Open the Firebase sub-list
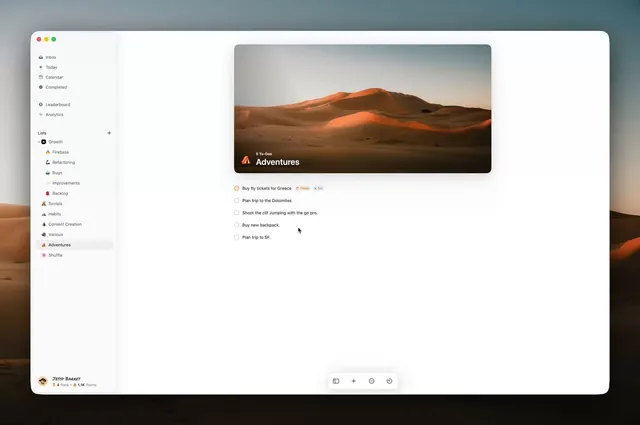Image resolution: width=640 pixels, height=425 pixels. tap(57, 152)
